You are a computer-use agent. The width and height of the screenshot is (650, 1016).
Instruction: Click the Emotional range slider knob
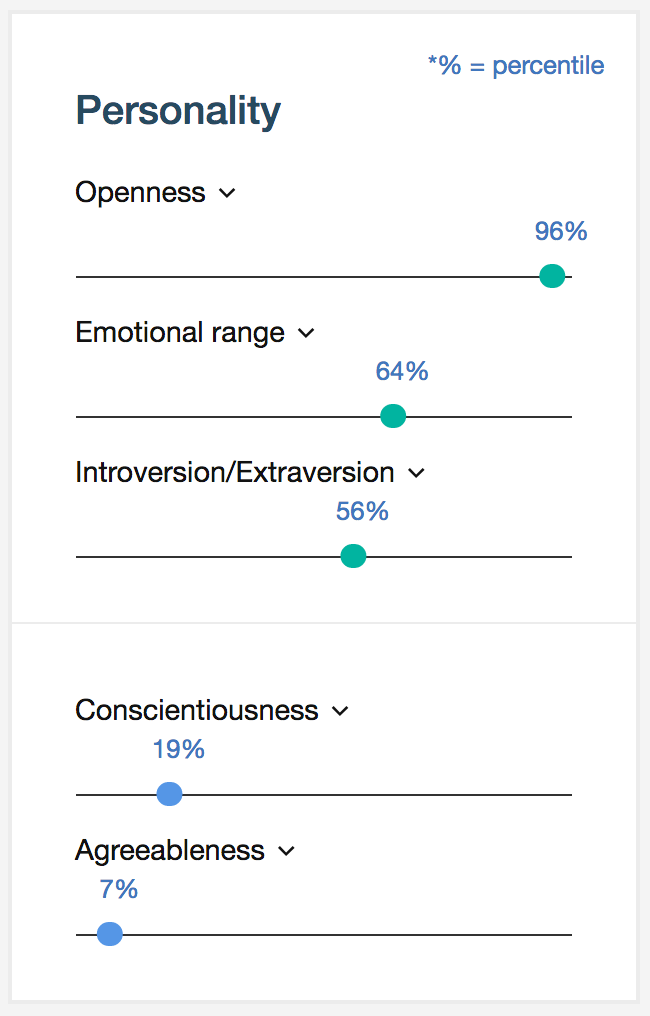coord(393,416)
